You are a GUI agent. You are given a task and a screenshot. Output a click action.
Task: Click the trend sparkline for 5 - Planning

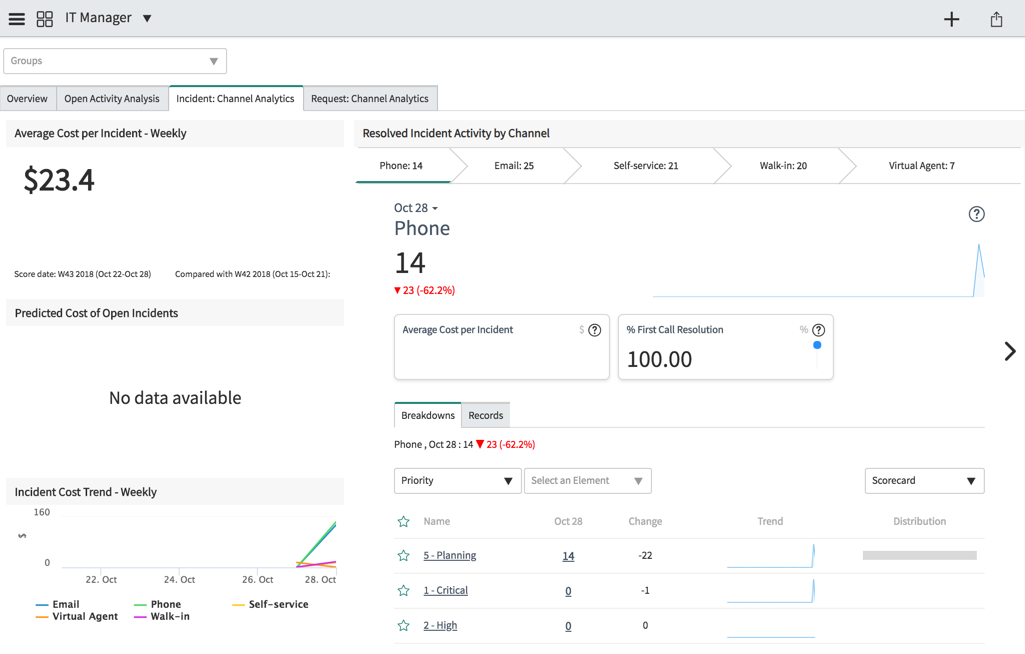771,556
